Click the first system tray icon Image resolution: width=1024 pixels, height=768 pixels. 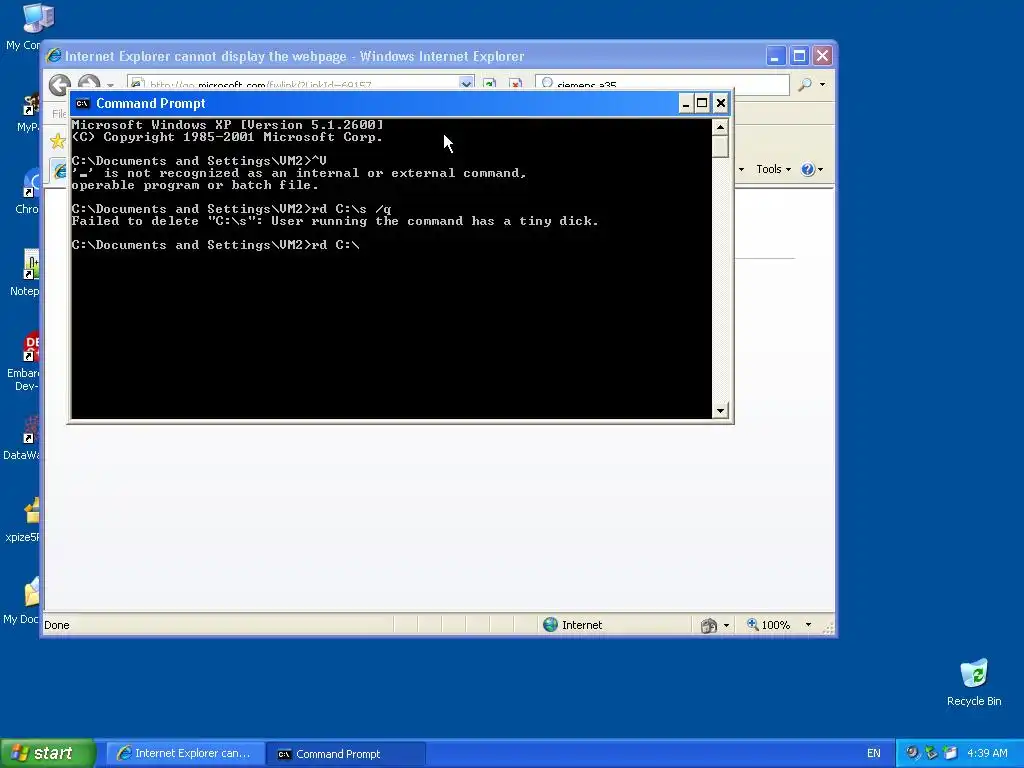912,753
